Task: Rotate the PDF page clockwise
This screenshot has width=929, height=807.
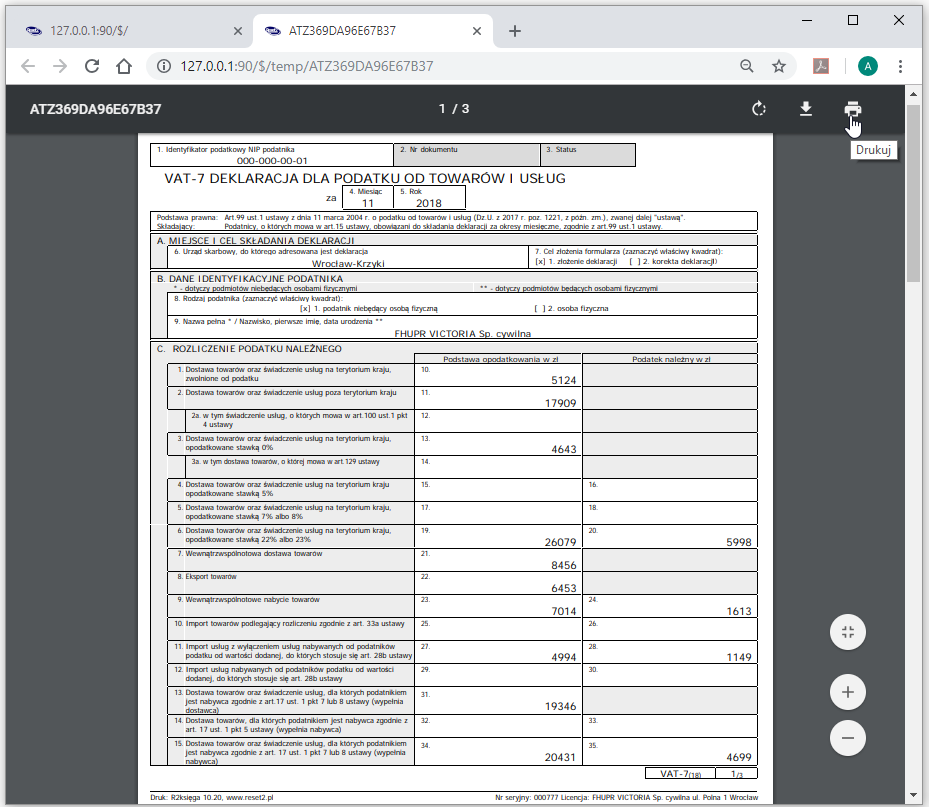Action: point(759,109)
